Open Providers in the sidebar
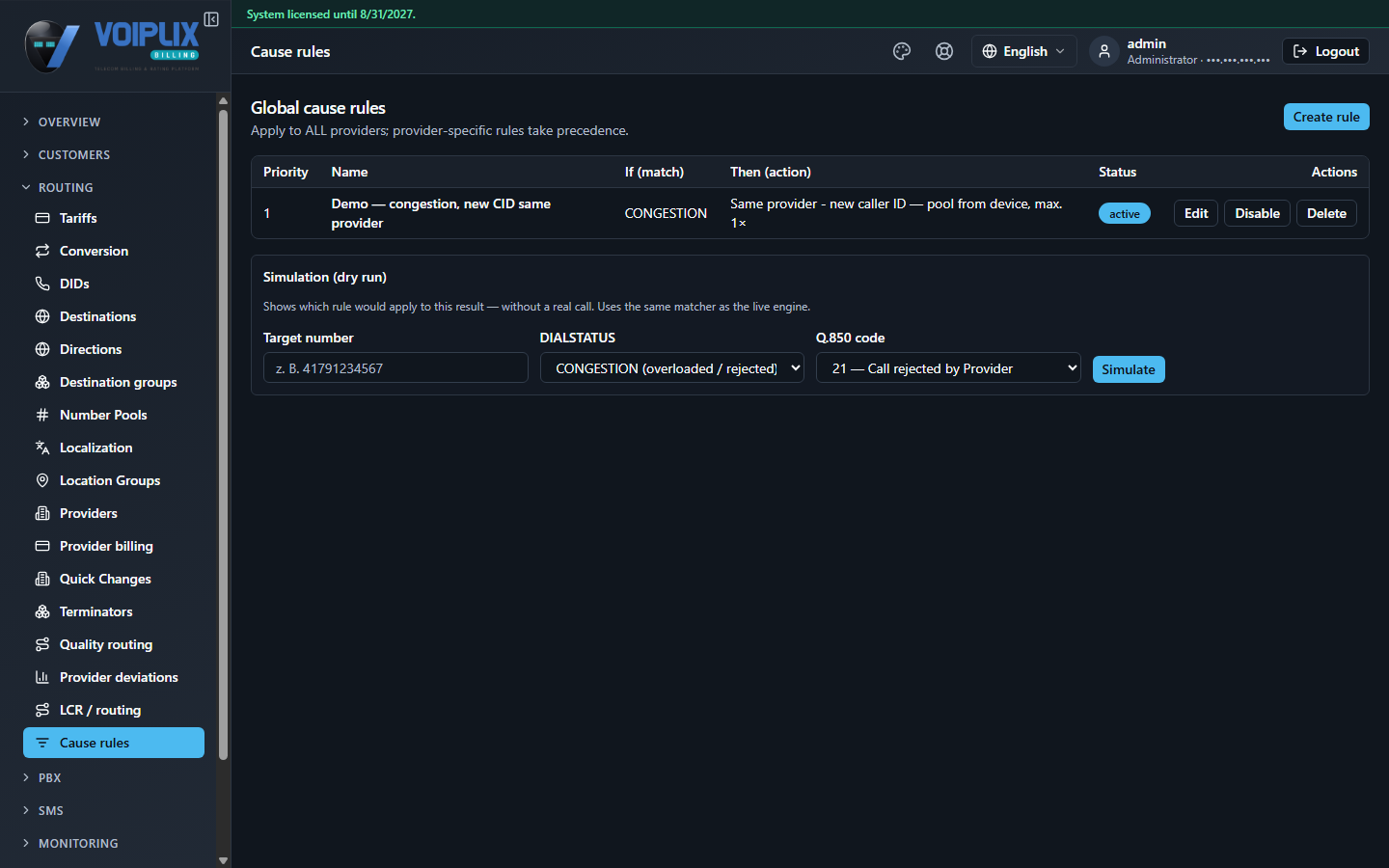The height and width of the screenshot is (868, 1389). [x=114, y=513]
